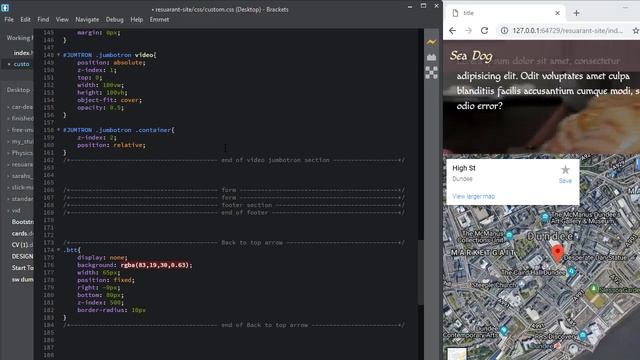This screenshot has width=640, height=360.
Task: Go back in the browser
Action: click(452, 31)
